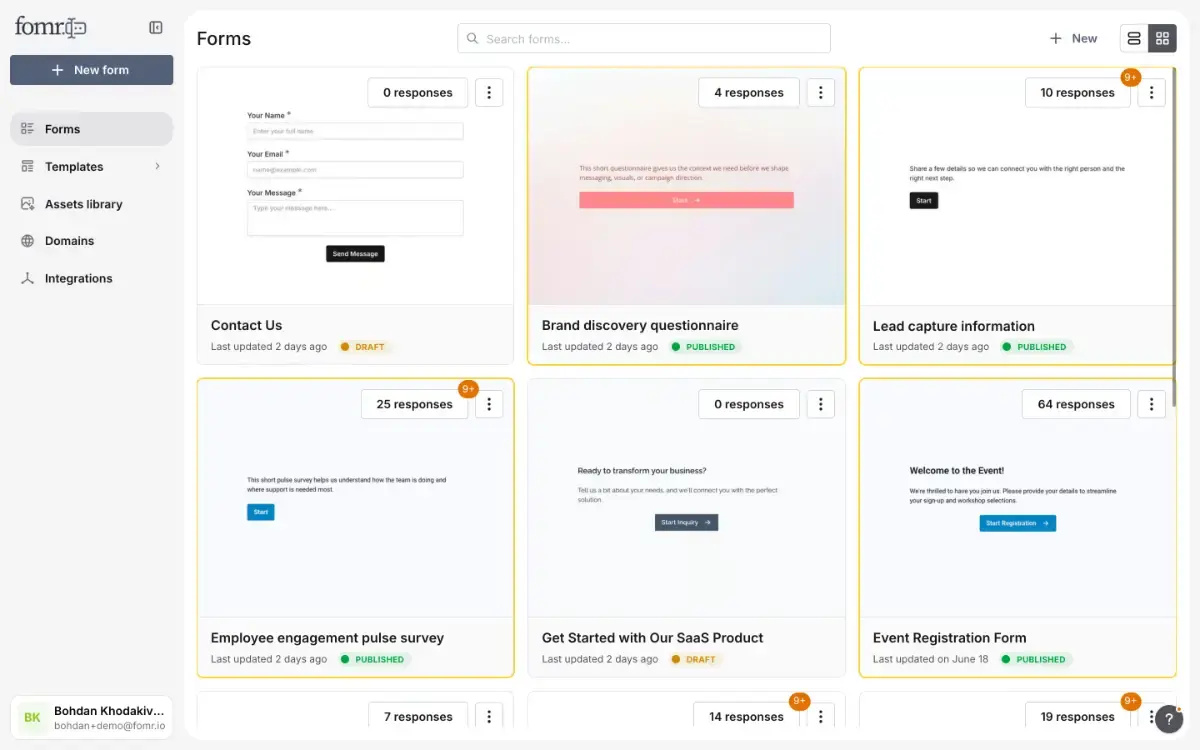1200x750 pixels.
Task: Open Contact Us form options menu
Action: [489, 93]
